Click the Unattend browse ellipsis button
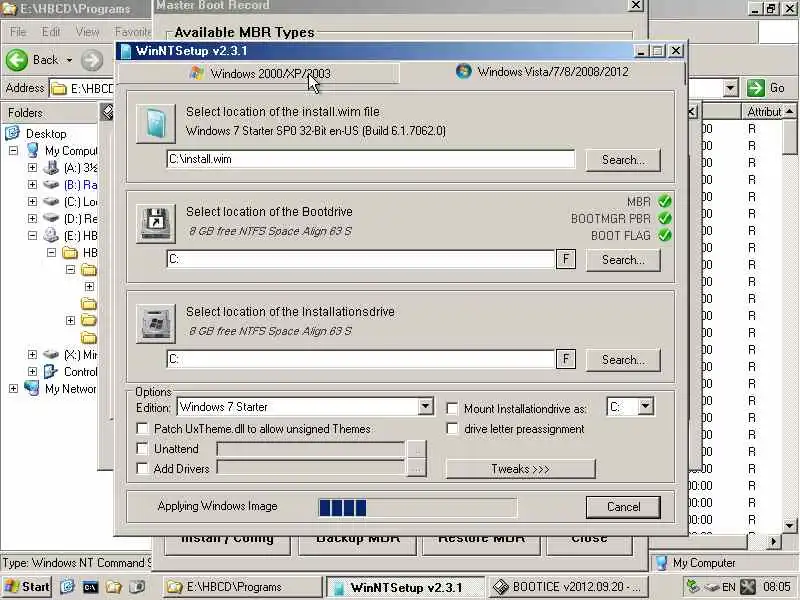This screenshot has width=800, height=600. click(417, 449)
